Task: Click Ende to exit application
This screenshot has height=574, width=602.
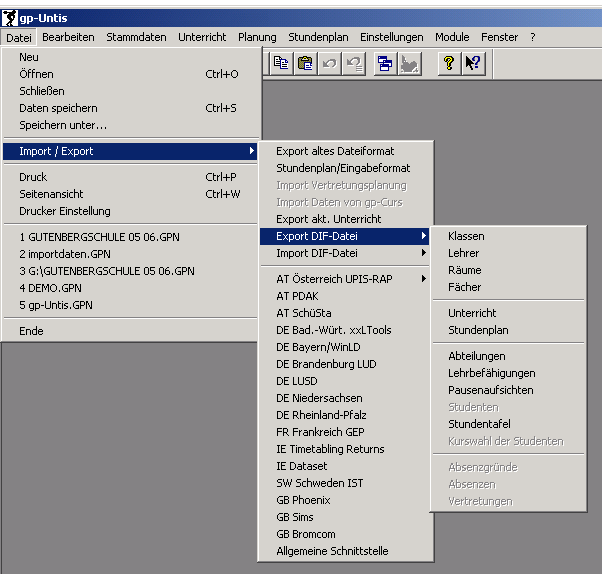Action: pos(31,331)
